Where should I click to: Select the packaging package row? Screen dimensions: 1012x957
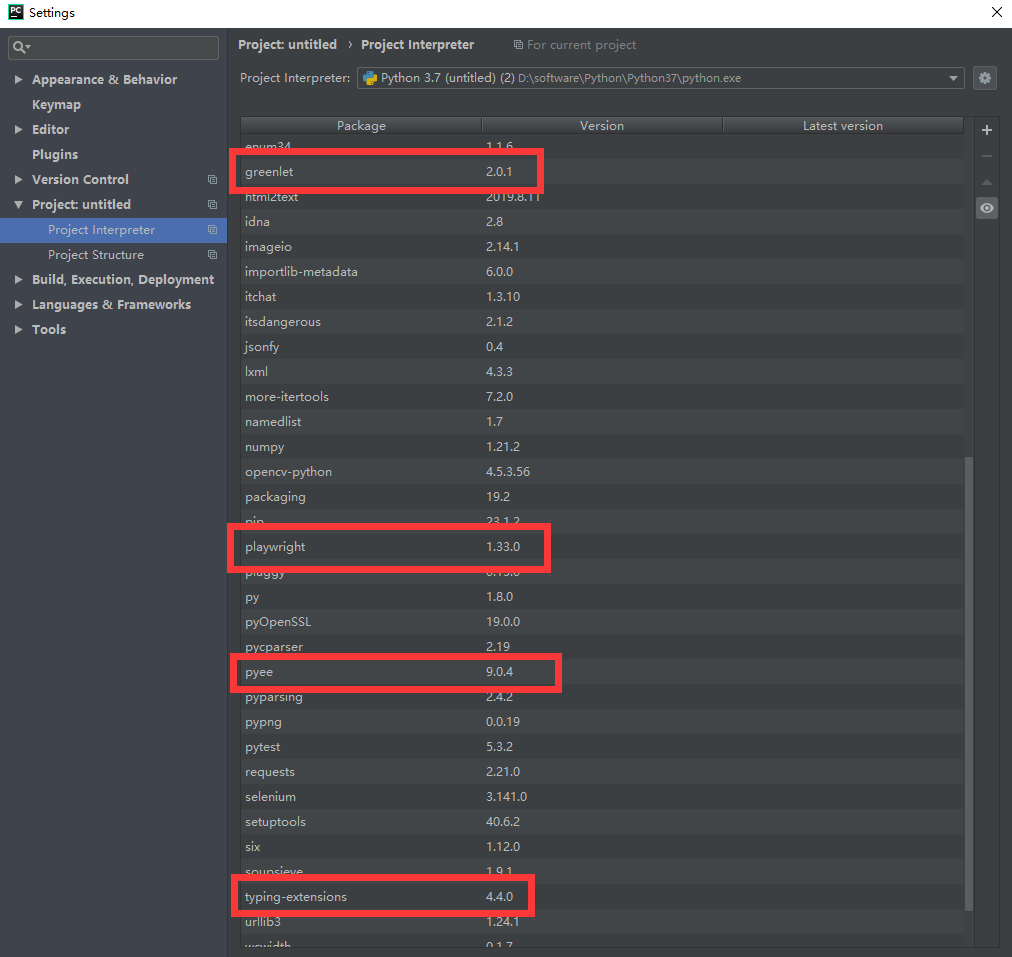[602, 497]
